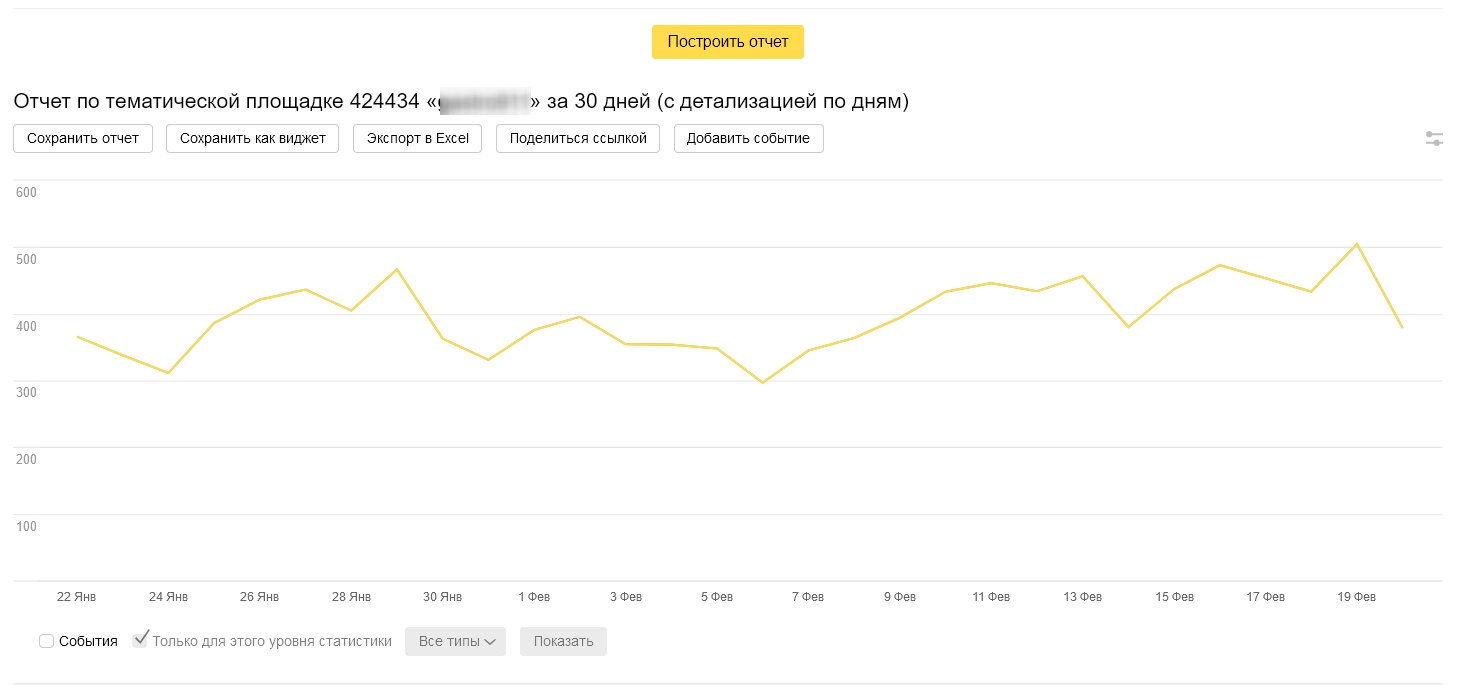Click the chart peak at 19 Фев
The height and width of the screenshot is (685, 1462).
coord(1356,244)
